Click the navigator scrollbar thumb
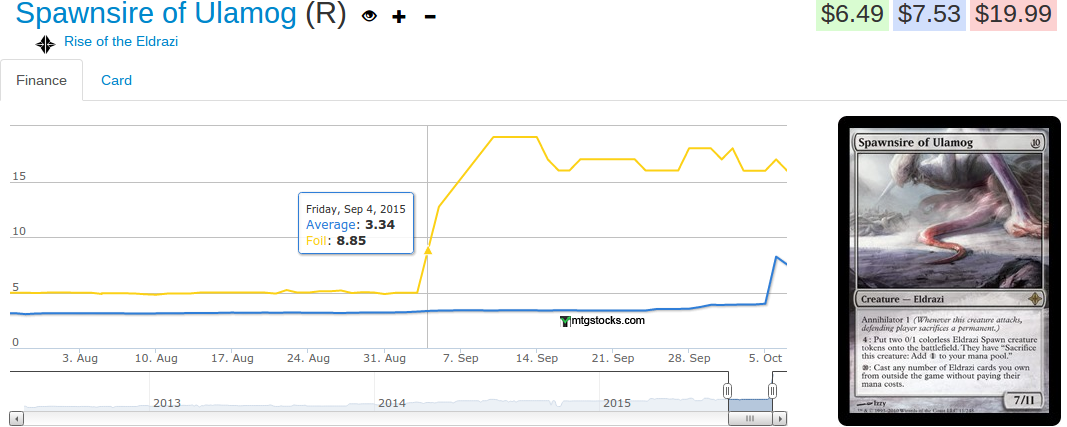The image size is (1067, 427). (751, 418)
